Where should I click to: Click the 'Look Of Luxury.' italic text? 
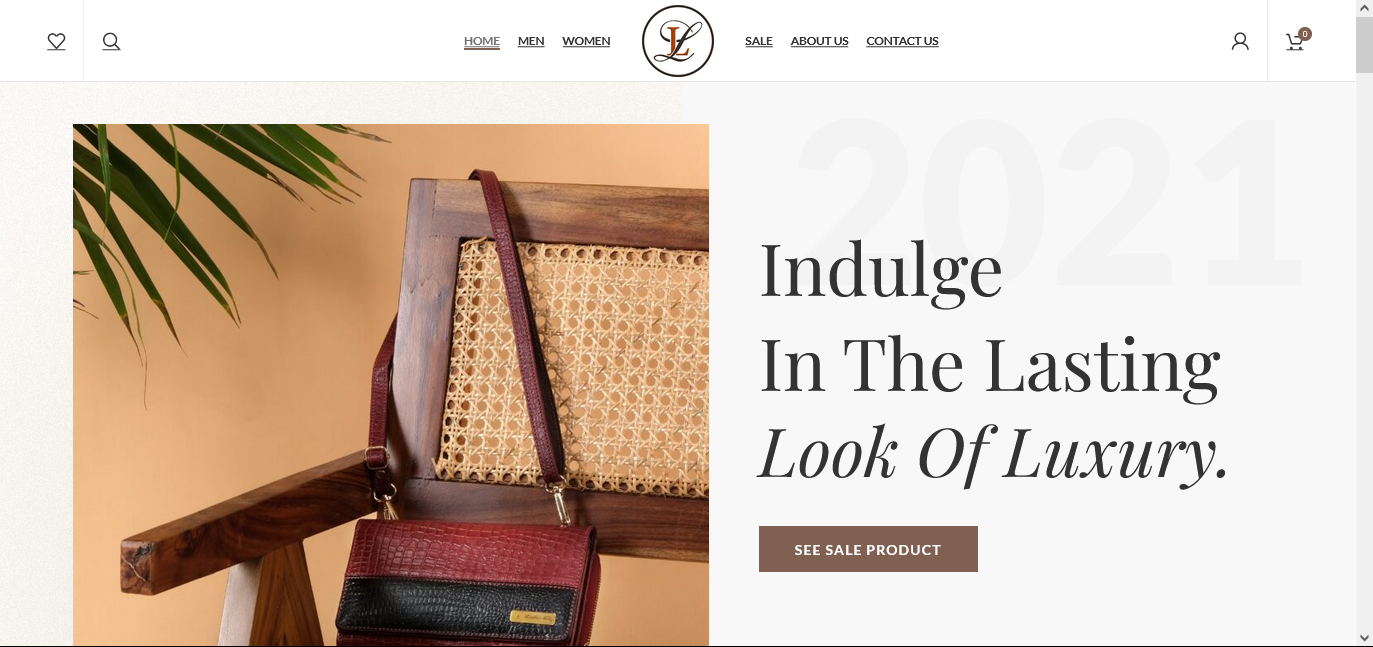pos(993,455)
